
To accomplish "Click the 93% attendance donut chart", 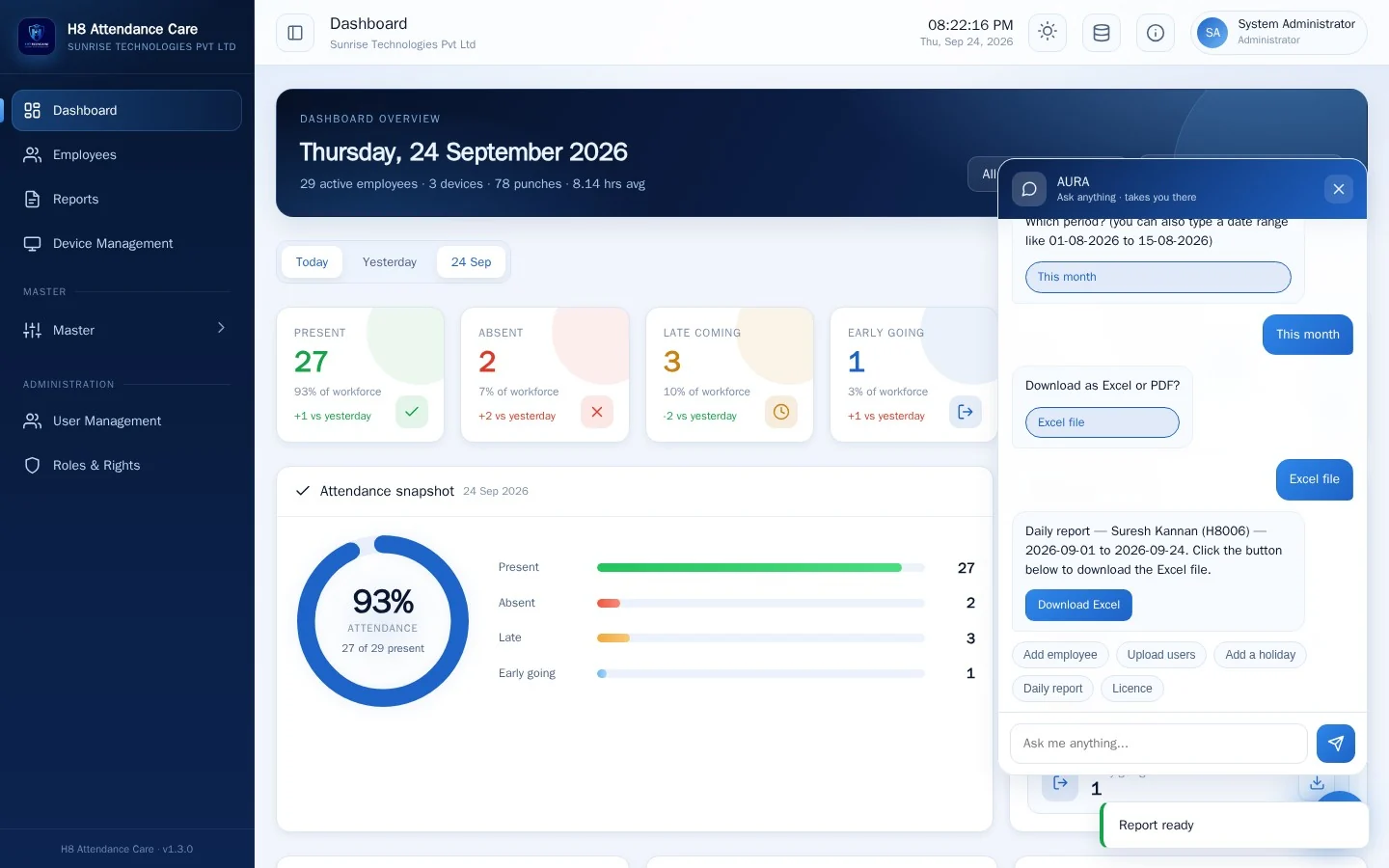I will [383, 621].
